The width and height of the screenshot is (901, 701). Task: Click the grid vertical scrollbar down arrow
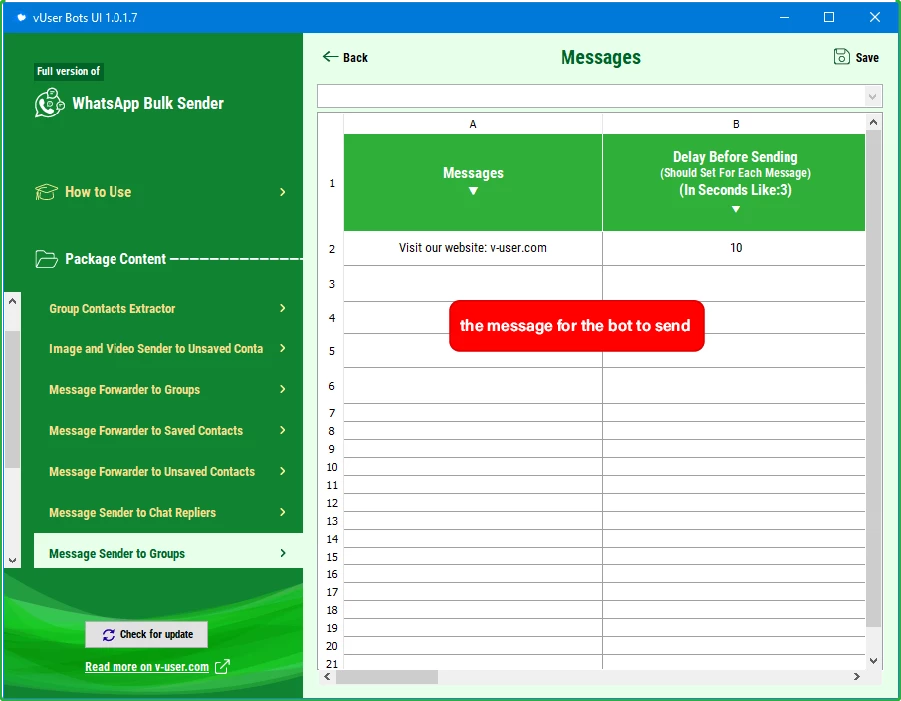pos(873,661)
